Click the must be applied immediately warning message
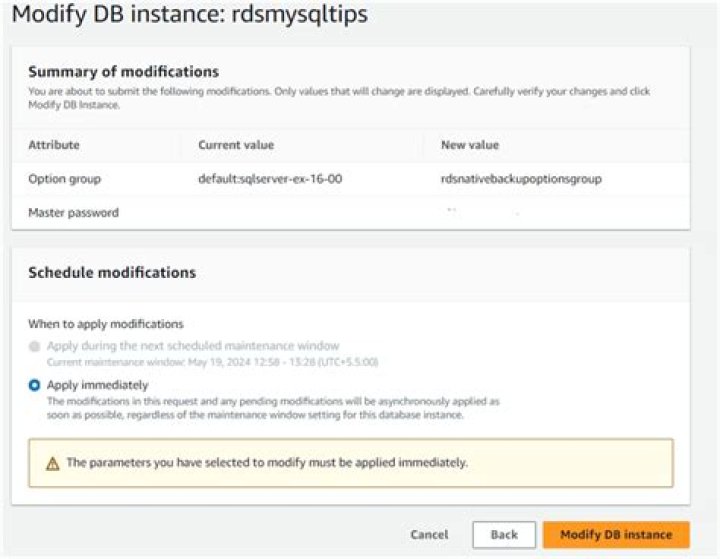This screenshot has width=720, height=559. coord(267,464)
